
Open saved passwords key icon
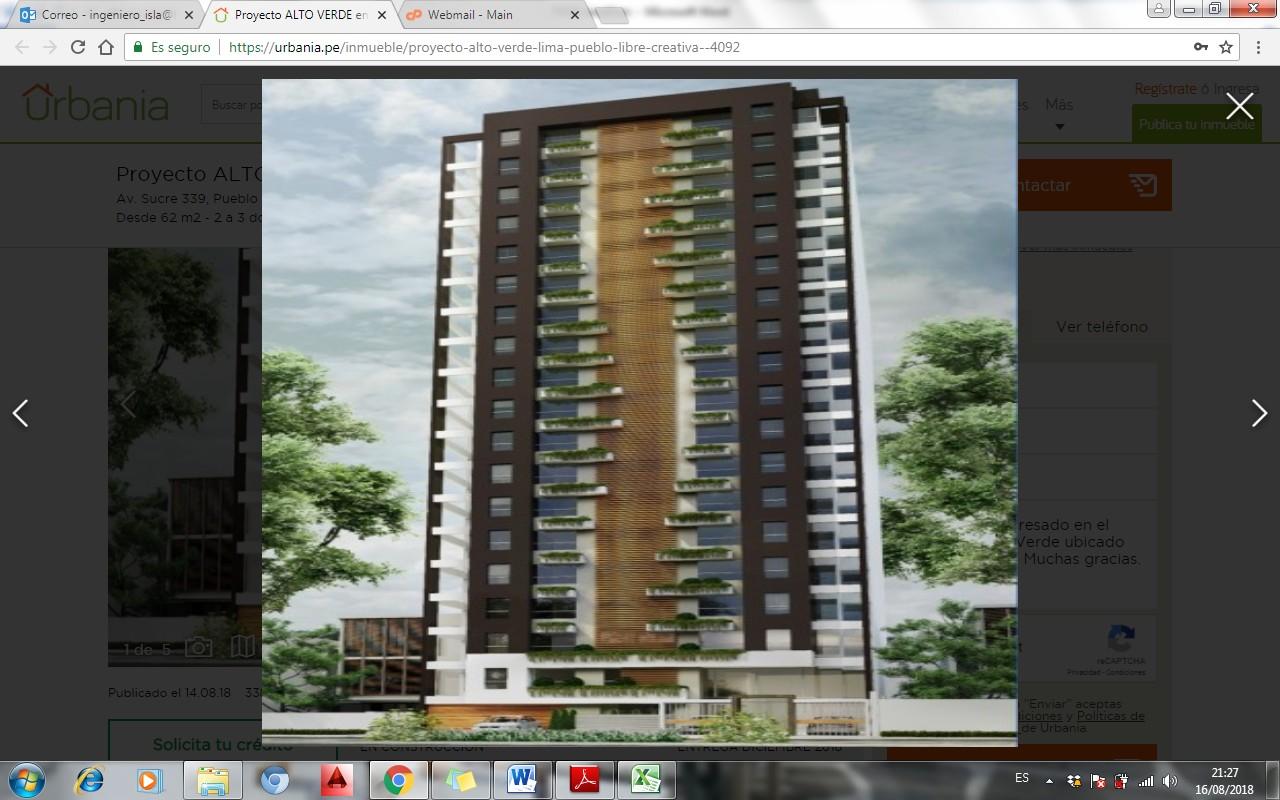pyautogui.click(x=1200, y=47)
